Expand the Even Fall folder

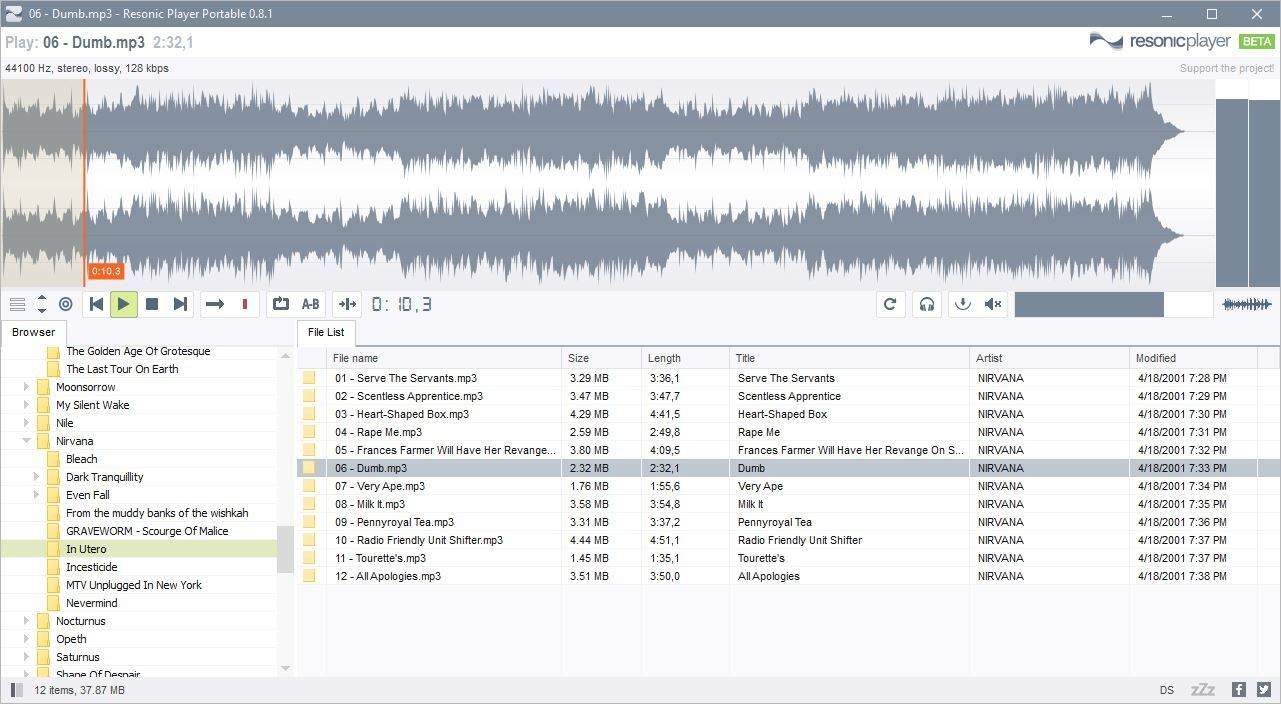[x=36, y=495]
